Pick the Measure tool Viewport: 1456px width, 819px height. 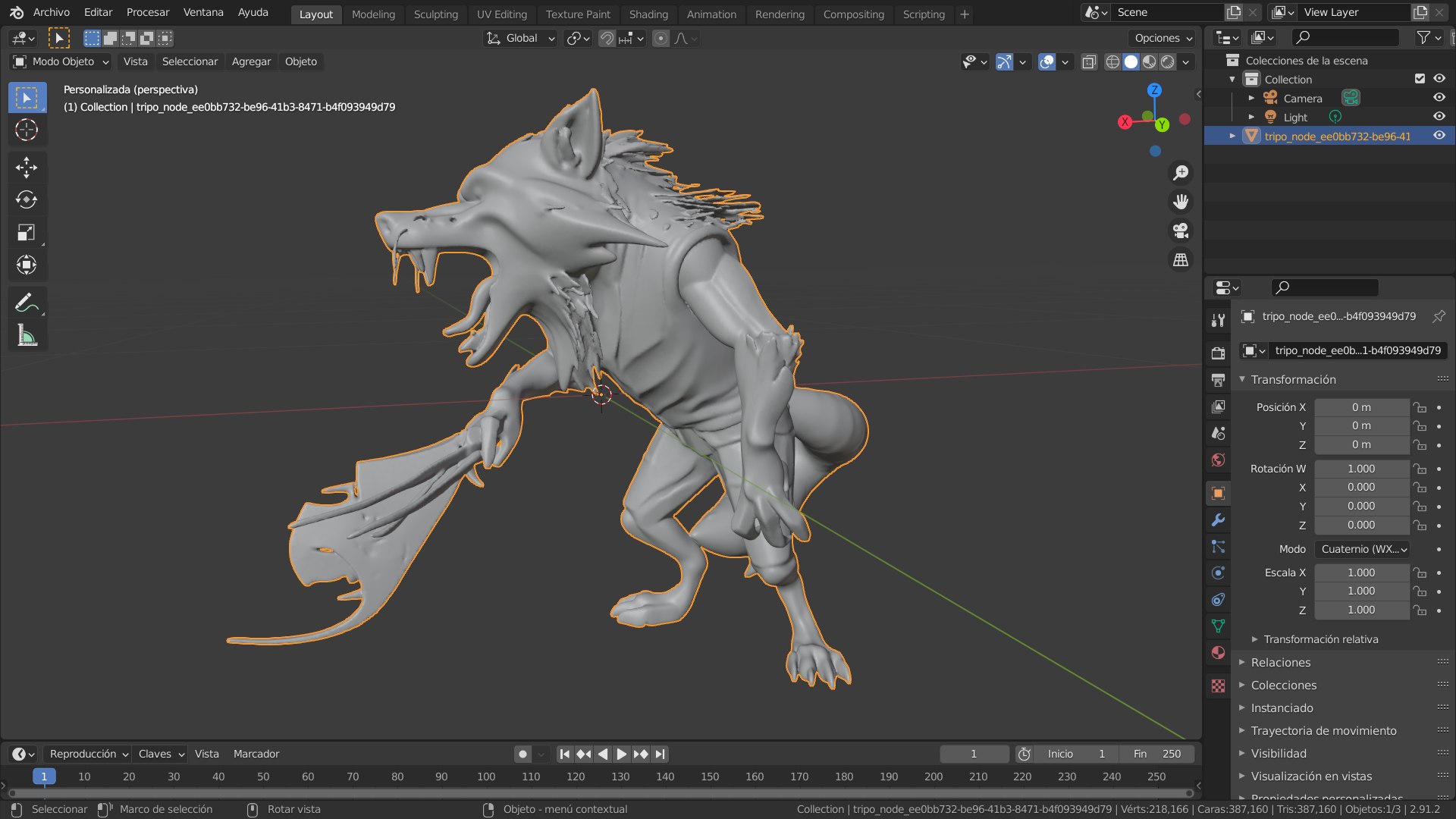(x=27, y=335)
